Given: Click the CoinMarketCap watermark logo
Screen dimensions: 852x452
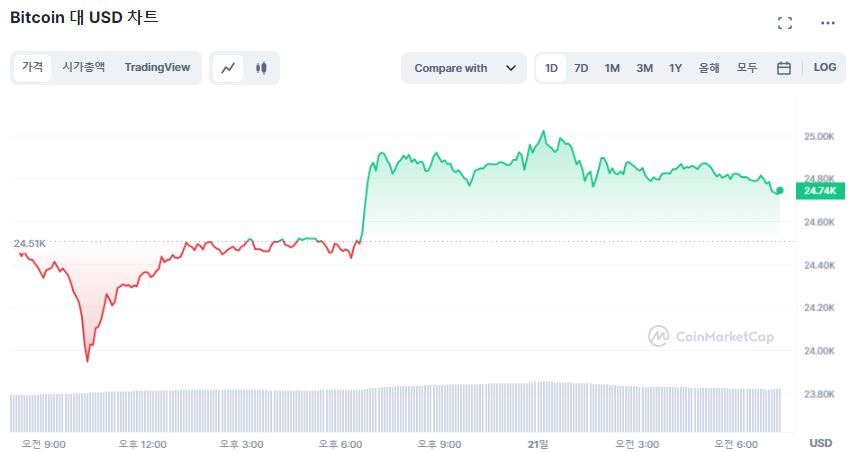Looking at the screenshot, I should (x=710, y=336).
